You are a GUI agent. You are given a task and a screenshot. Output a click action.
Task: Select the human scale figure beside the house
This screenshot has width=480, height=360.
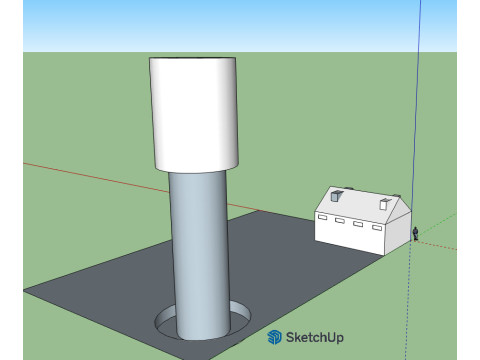[x=415, y=234]
